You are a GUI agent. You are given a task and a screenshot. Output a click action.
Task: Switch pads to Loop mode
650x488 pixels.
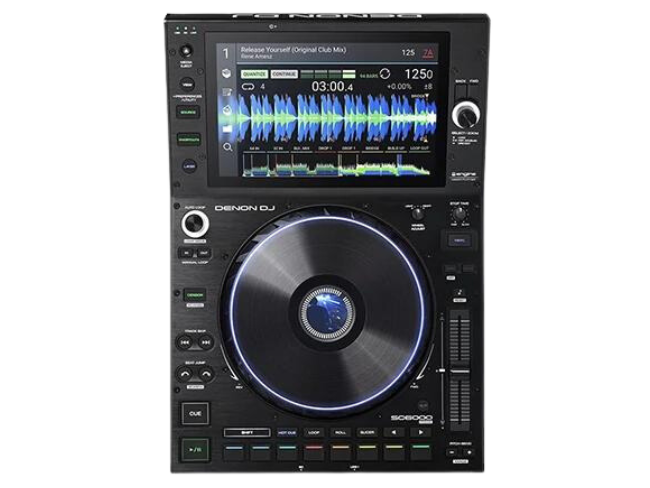314,432
